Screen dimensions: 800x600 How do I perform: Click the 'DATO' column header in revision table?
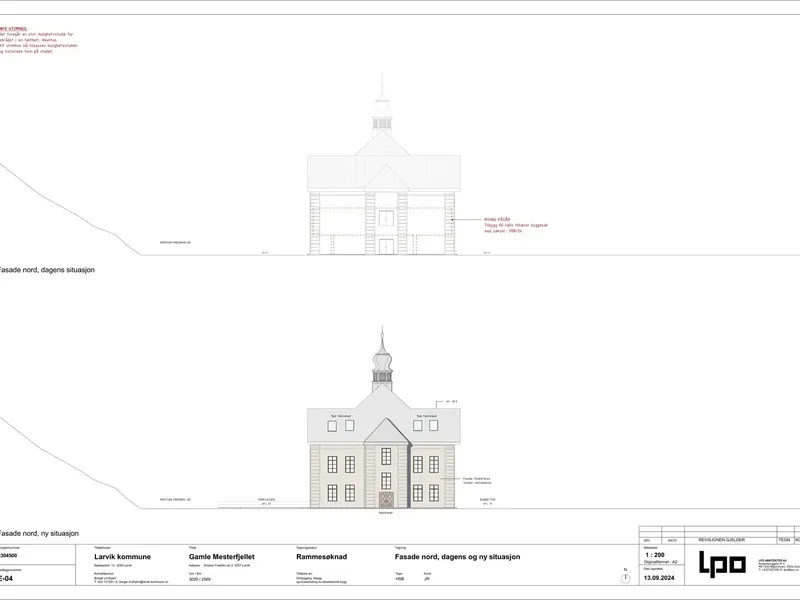click(672, 540)
